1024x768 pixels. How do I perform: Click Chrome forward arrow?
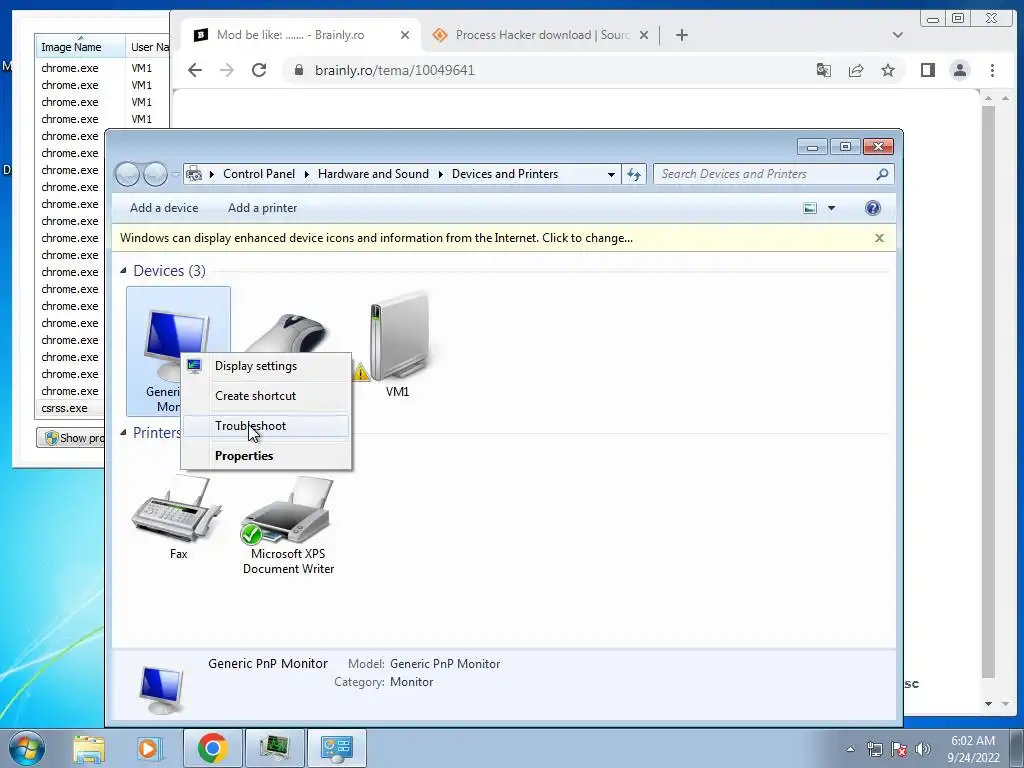coord(227,70)
